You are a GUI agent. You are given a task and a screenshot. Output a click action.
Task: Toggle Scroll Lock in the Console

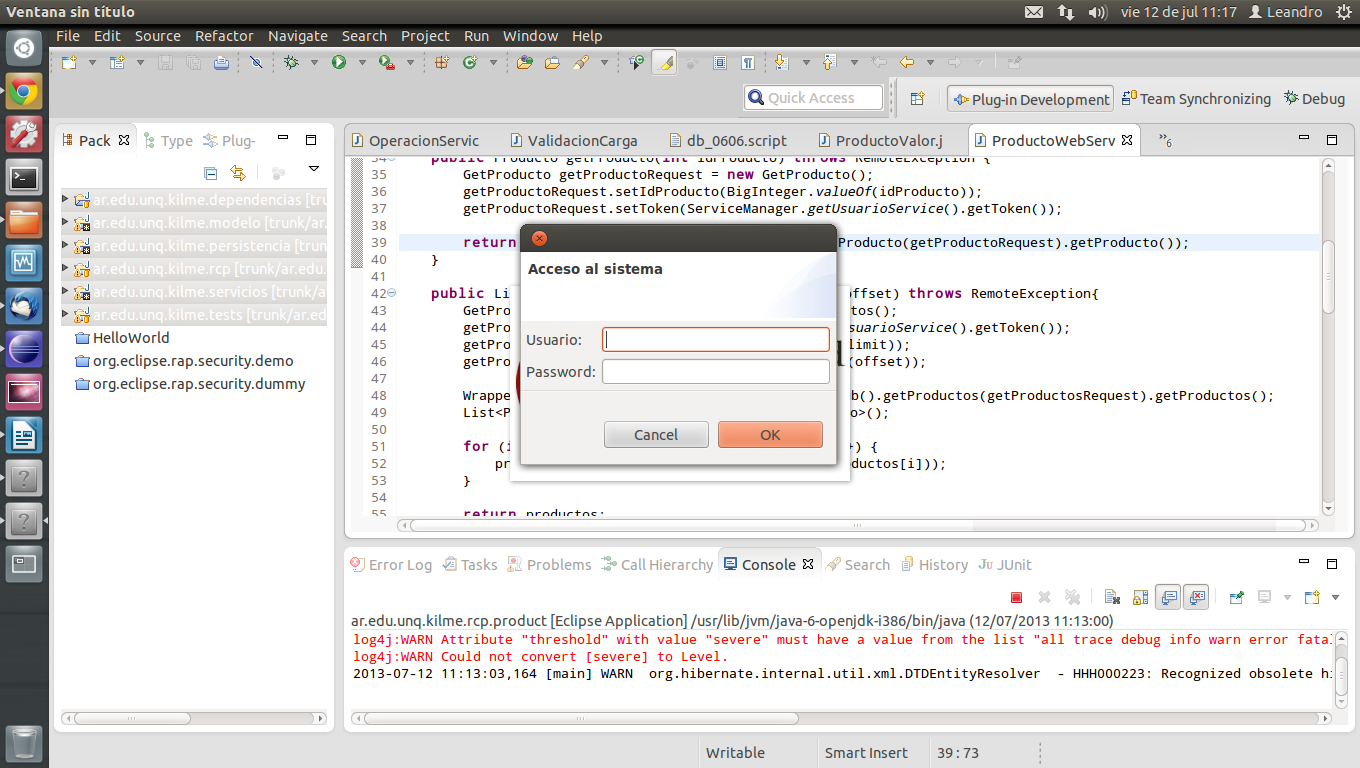tap(1139, 597)
